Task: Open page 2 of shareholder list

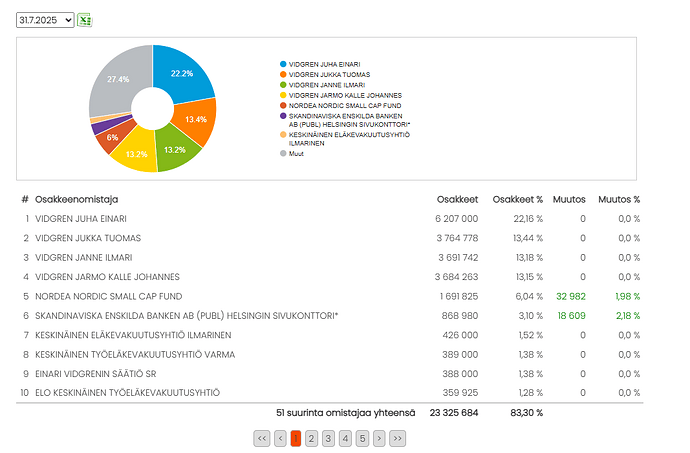Action: point(312,438)
